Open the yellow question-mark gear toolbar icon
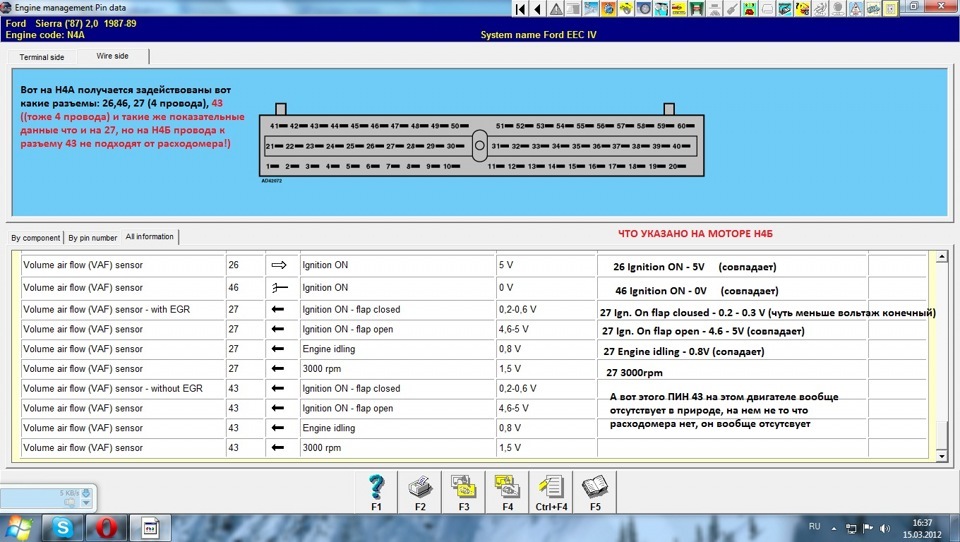The image size is (960, 542). [802, 9]
